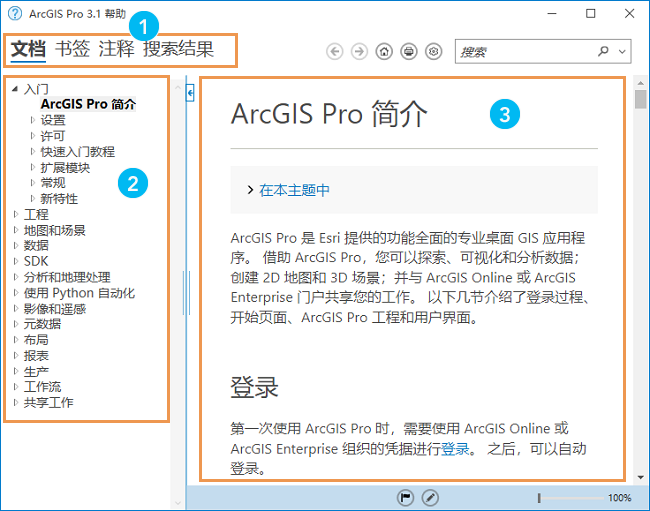Click the magnifier search icon
The width and height of the screenshot is (650, 511).
click(603, 51)
